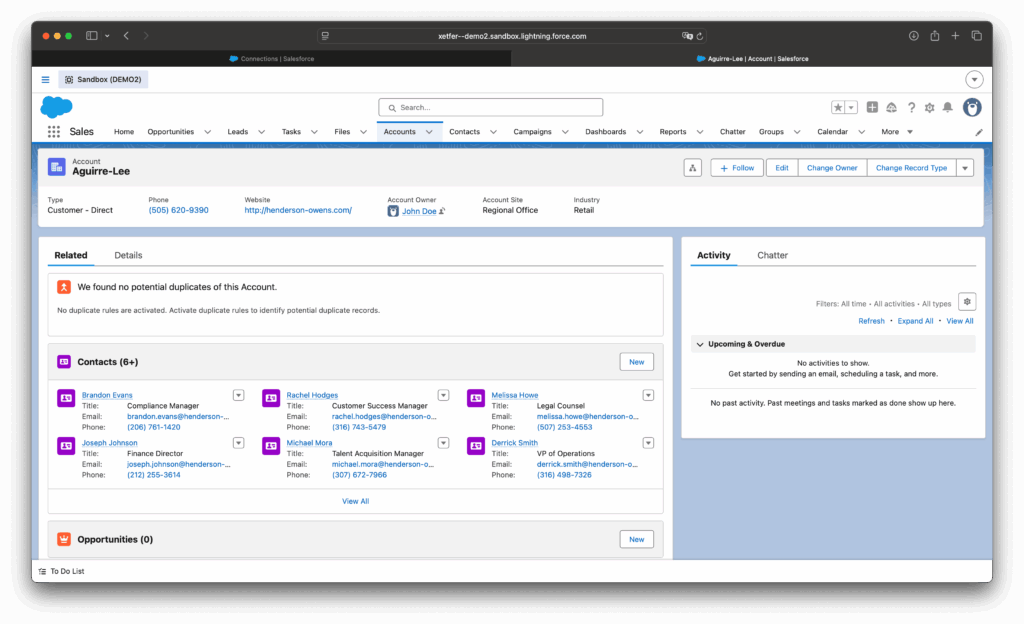Switch to the Details tab

click(128, 255)
